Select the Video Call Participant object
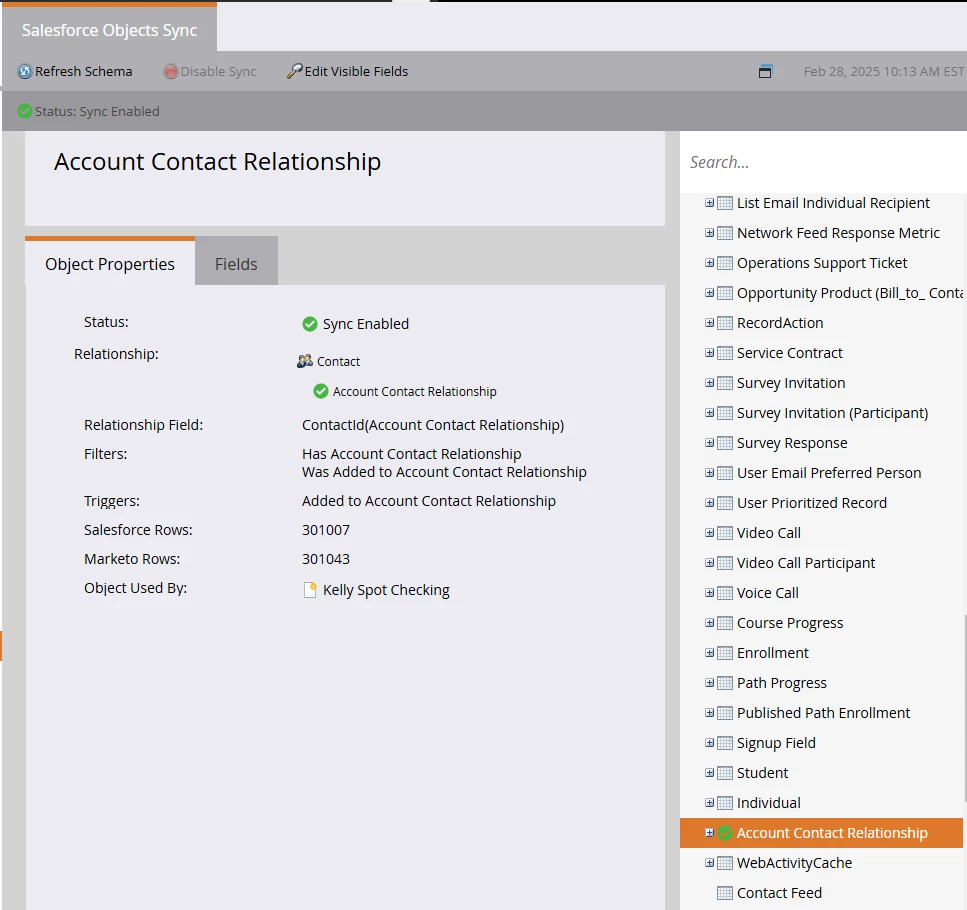The image size is (967, 910). [806, 563]
